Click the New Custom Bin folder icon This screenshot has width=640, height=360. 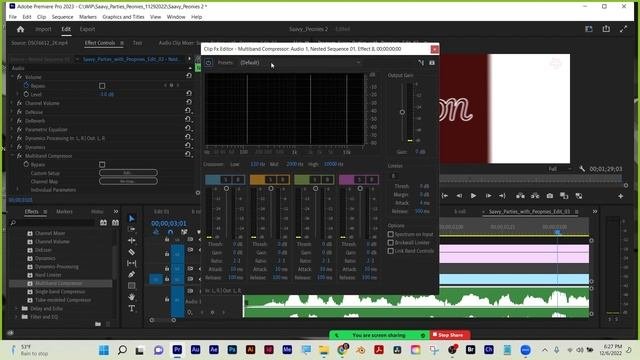tap(98, 324)
